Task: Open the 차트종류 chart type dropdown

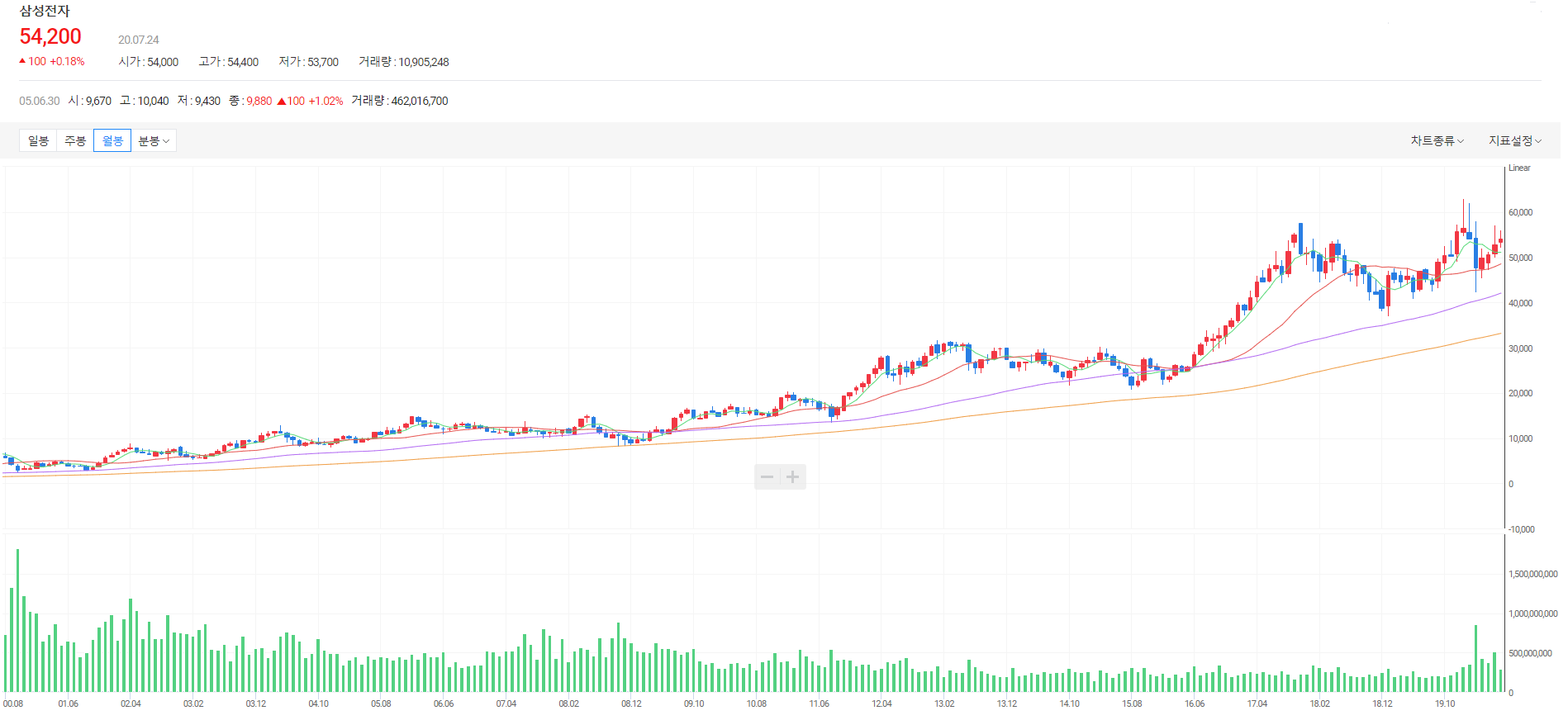Action: pos(1437,141)
